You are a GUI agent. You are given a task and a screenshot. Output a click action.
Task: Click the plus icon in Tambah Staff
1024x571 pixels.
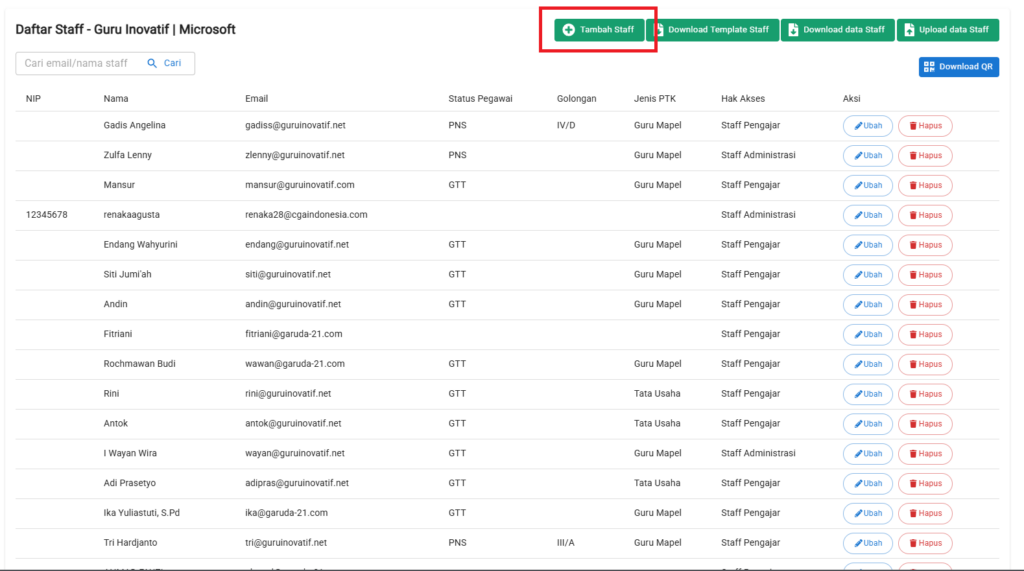click(x=569, y=30)
